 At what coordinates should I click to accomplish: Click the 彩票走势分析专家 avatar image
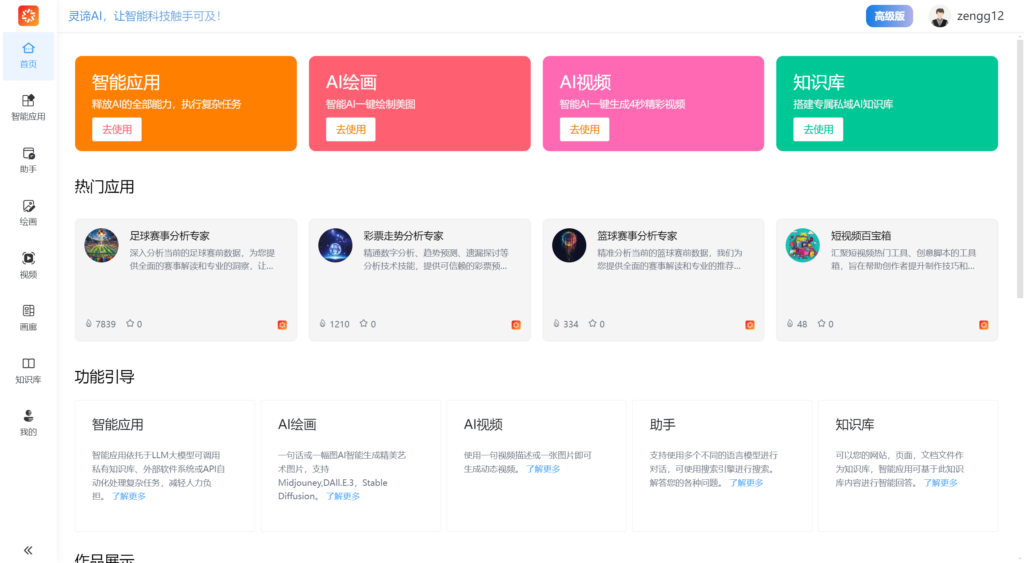335,245
